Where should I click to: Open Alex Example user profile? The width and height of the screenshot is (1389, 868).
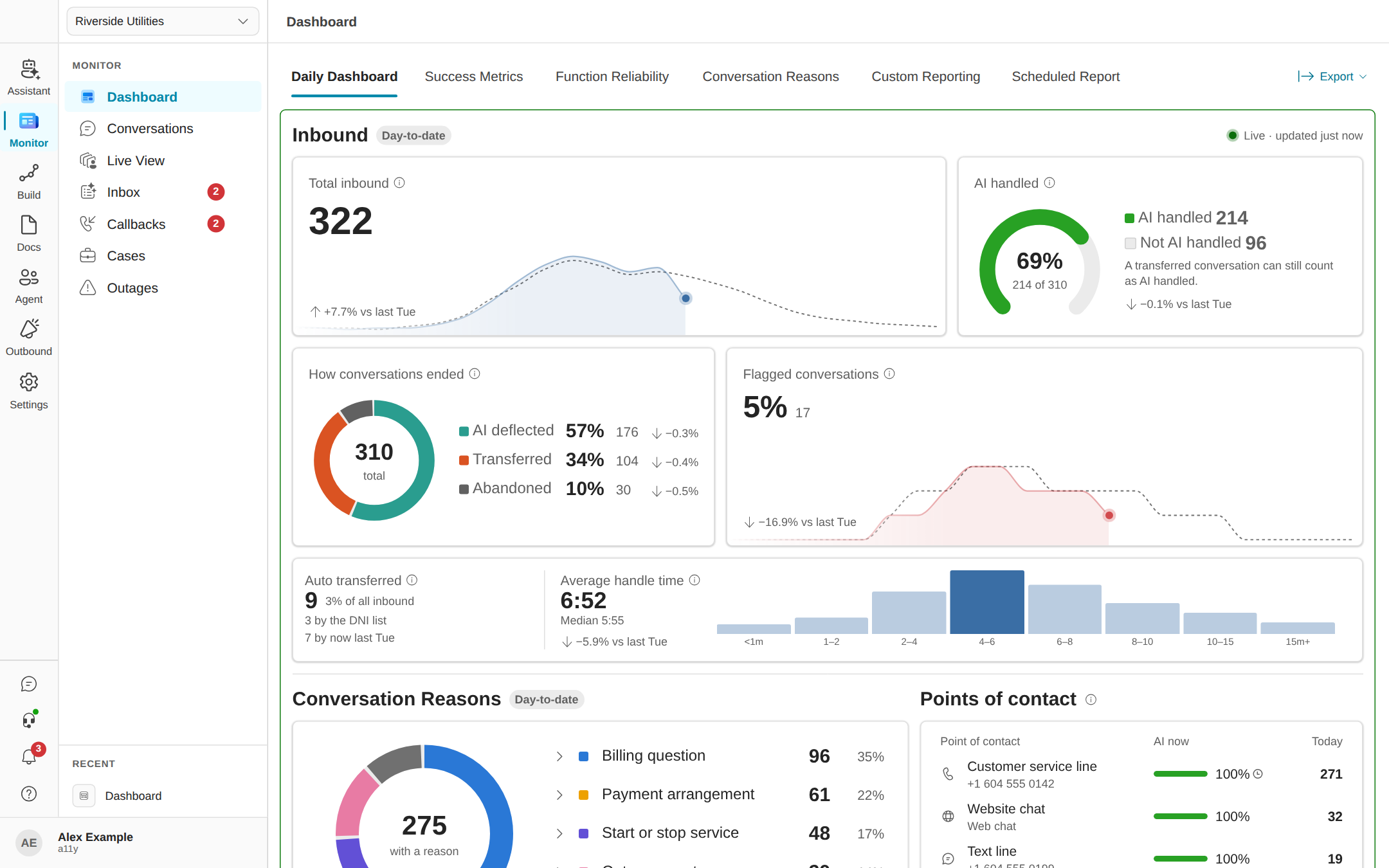click(134, 842)
